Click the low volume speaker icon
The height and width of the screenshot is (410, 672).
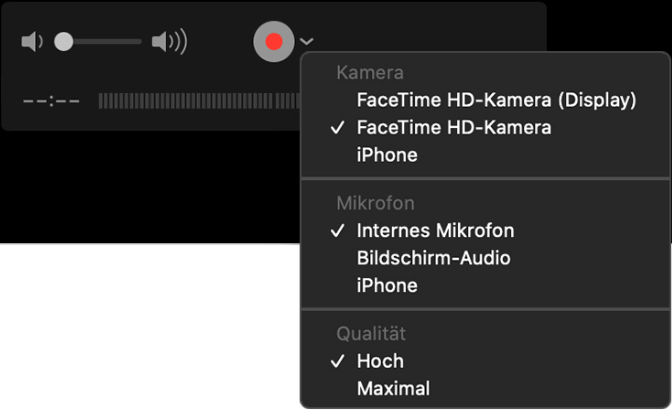pos(32,42)
